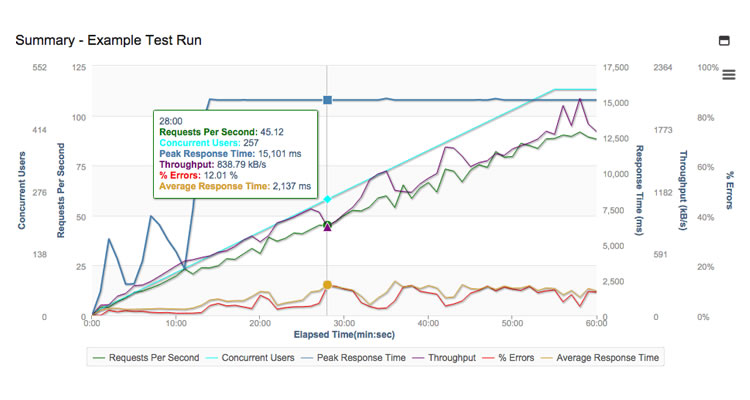Click the Elapsed Time axis title
750x400 pixels.
(x=344, y=334)
